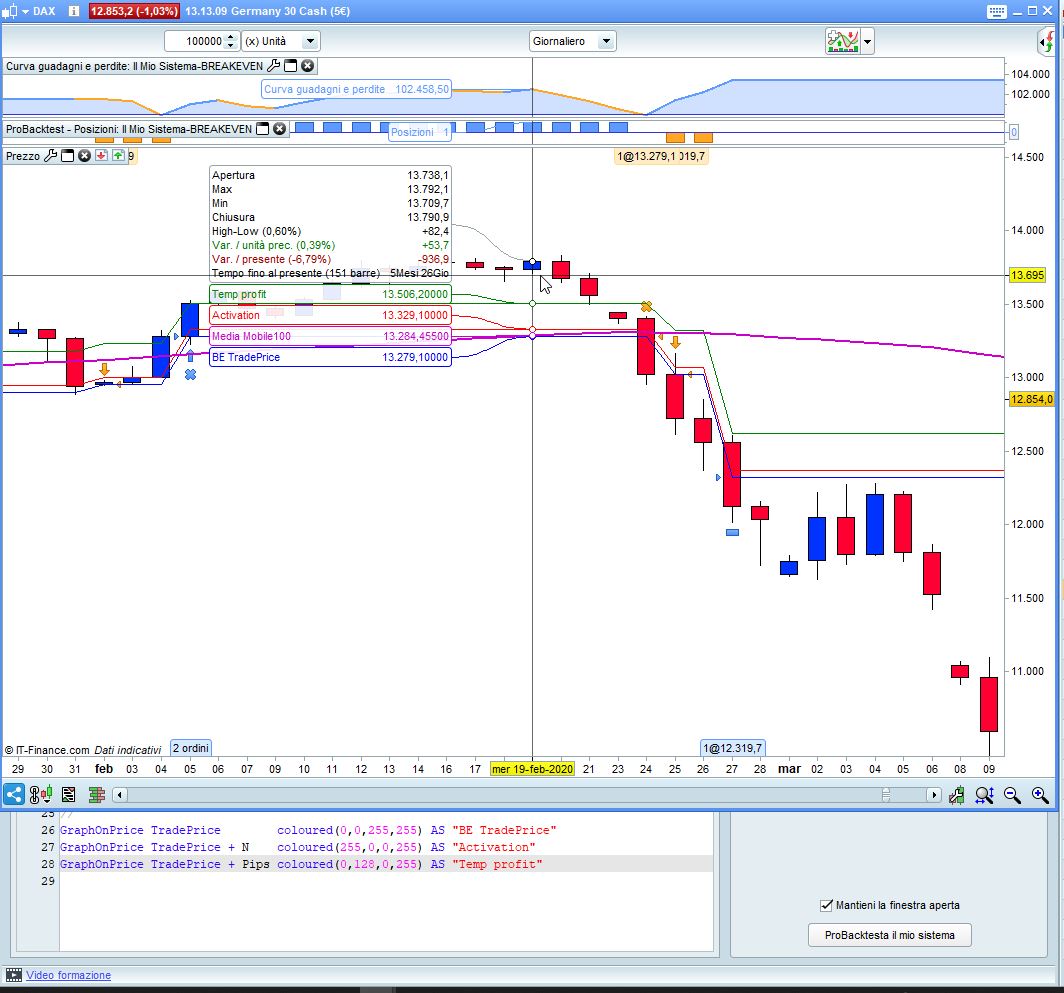Maximize the Curva guadagni e perdite panel
The image size is (1064, 993).
pos(290,66)
